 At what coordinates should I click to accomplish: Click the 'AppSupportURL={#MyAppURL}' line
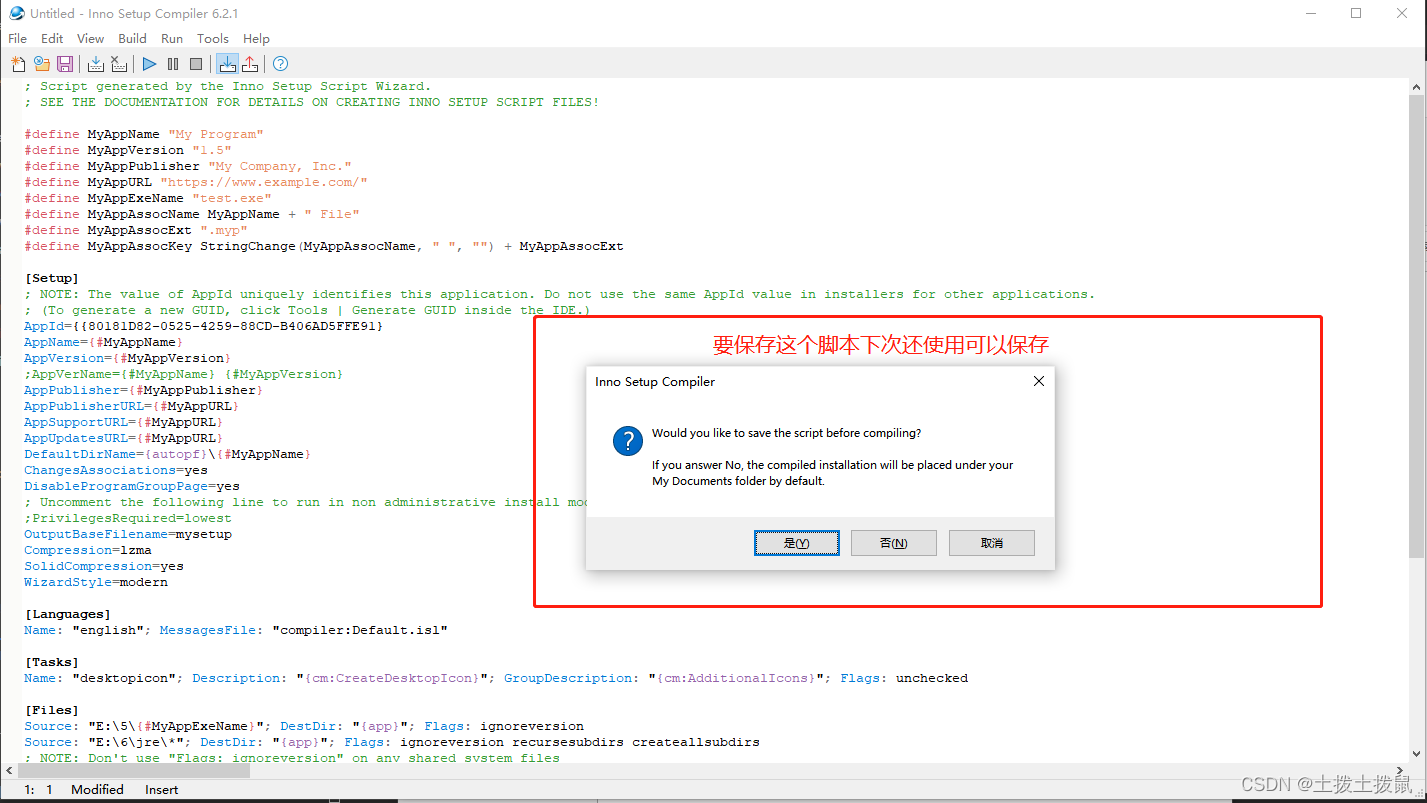[x=124, y=422]
